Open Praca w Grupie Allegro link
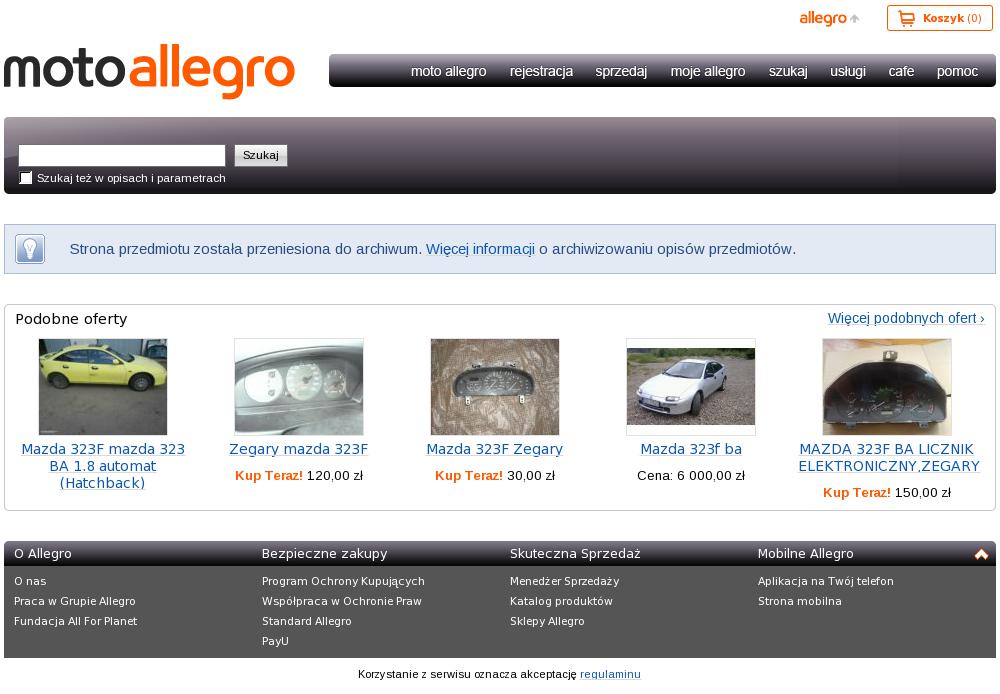 point(75,602)
